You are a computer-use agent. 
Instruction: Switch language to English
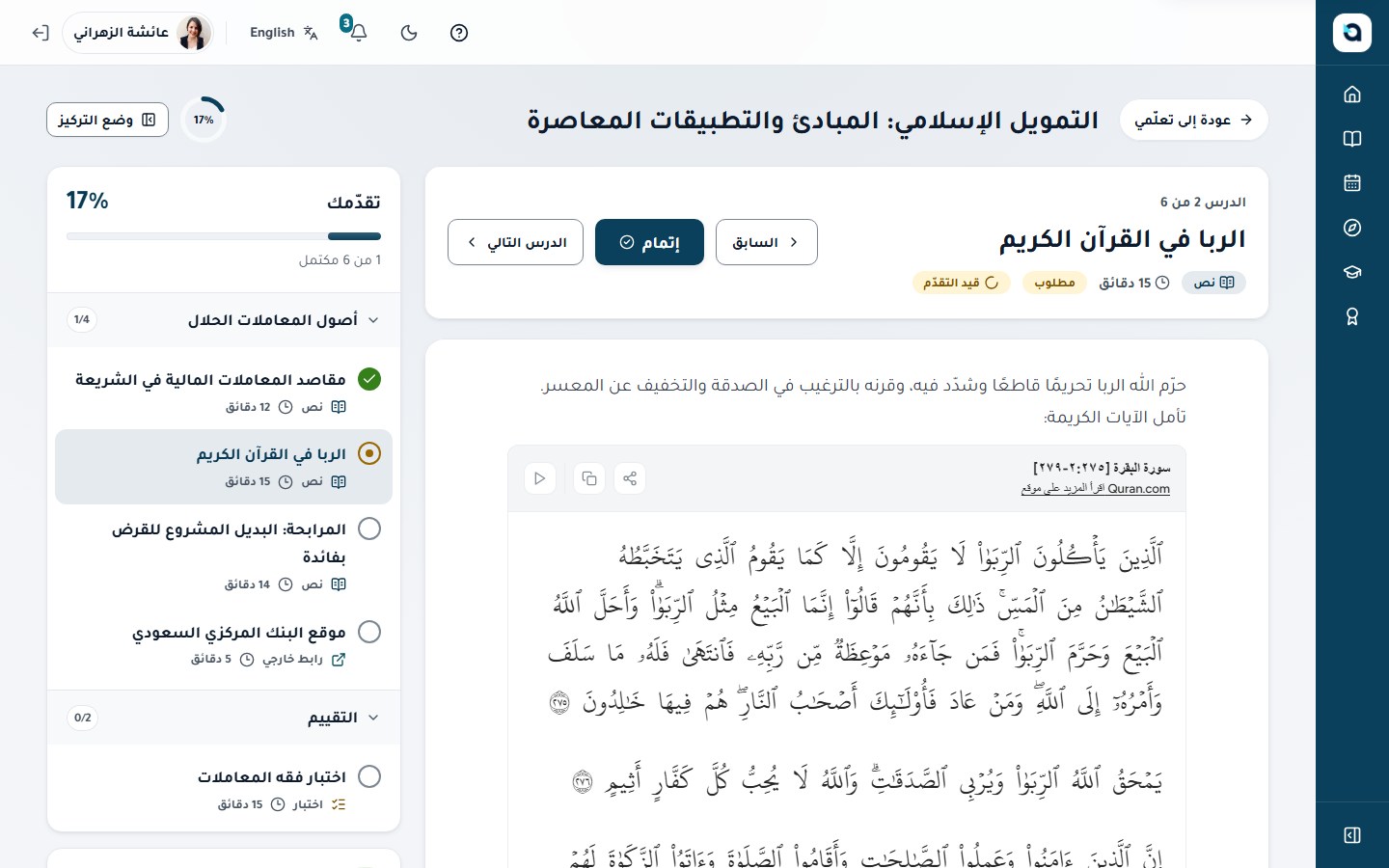pyautogui.click(x=284, y=33)
